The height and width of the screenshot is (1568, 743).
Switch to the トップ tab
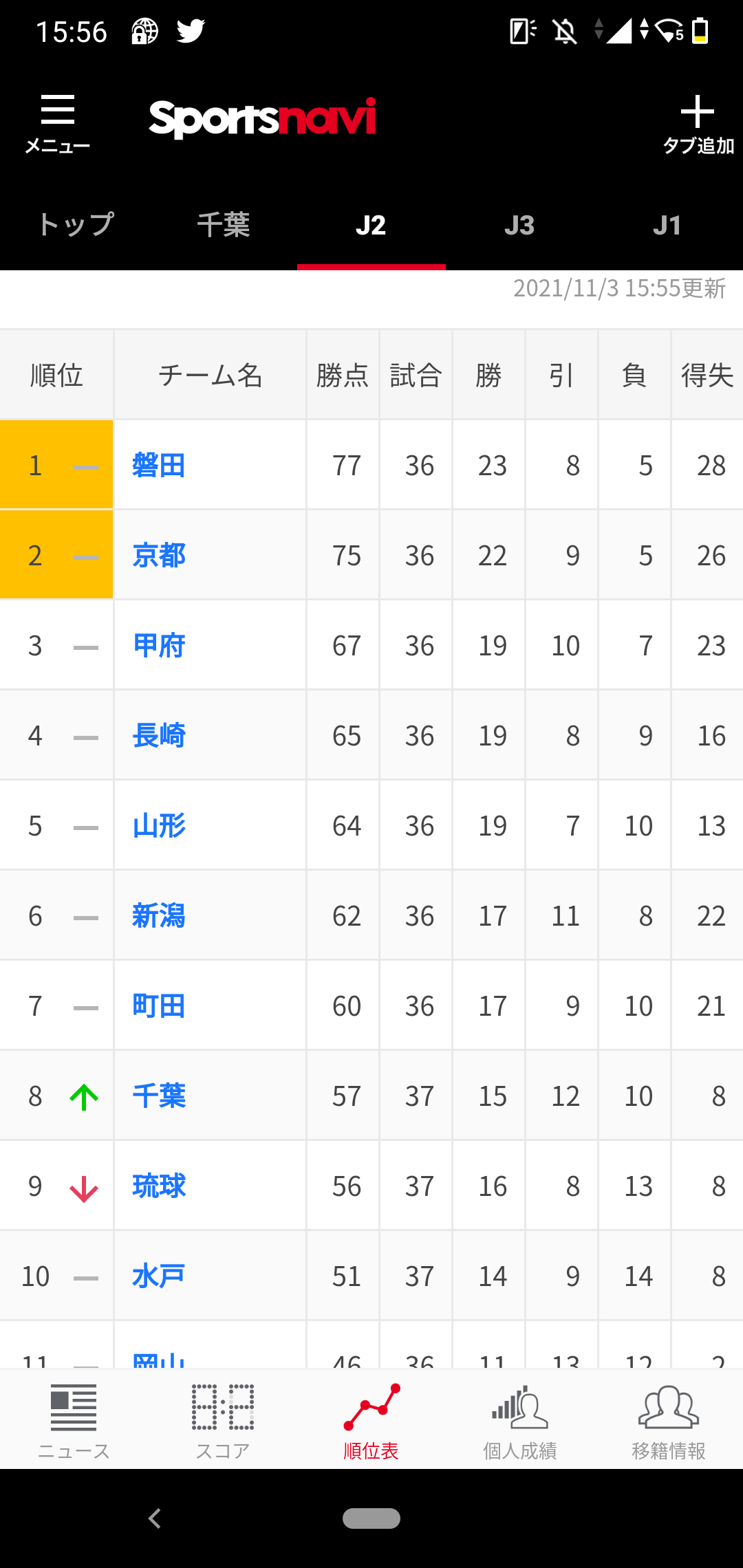point(74,225)
